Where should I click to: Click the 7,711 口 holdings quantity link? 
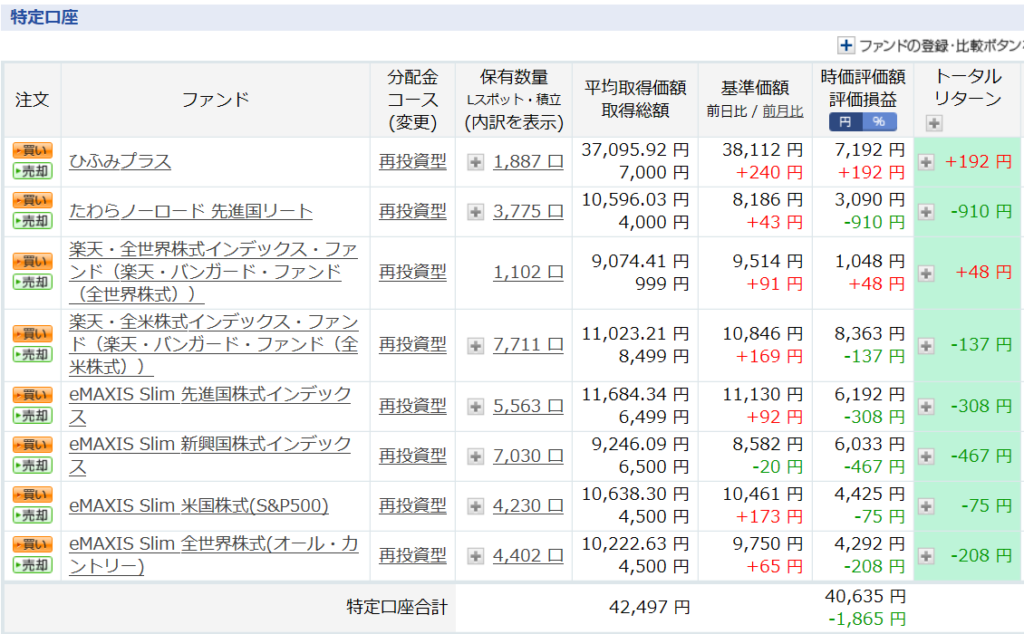pyautogui.click(x=528, y=344)
